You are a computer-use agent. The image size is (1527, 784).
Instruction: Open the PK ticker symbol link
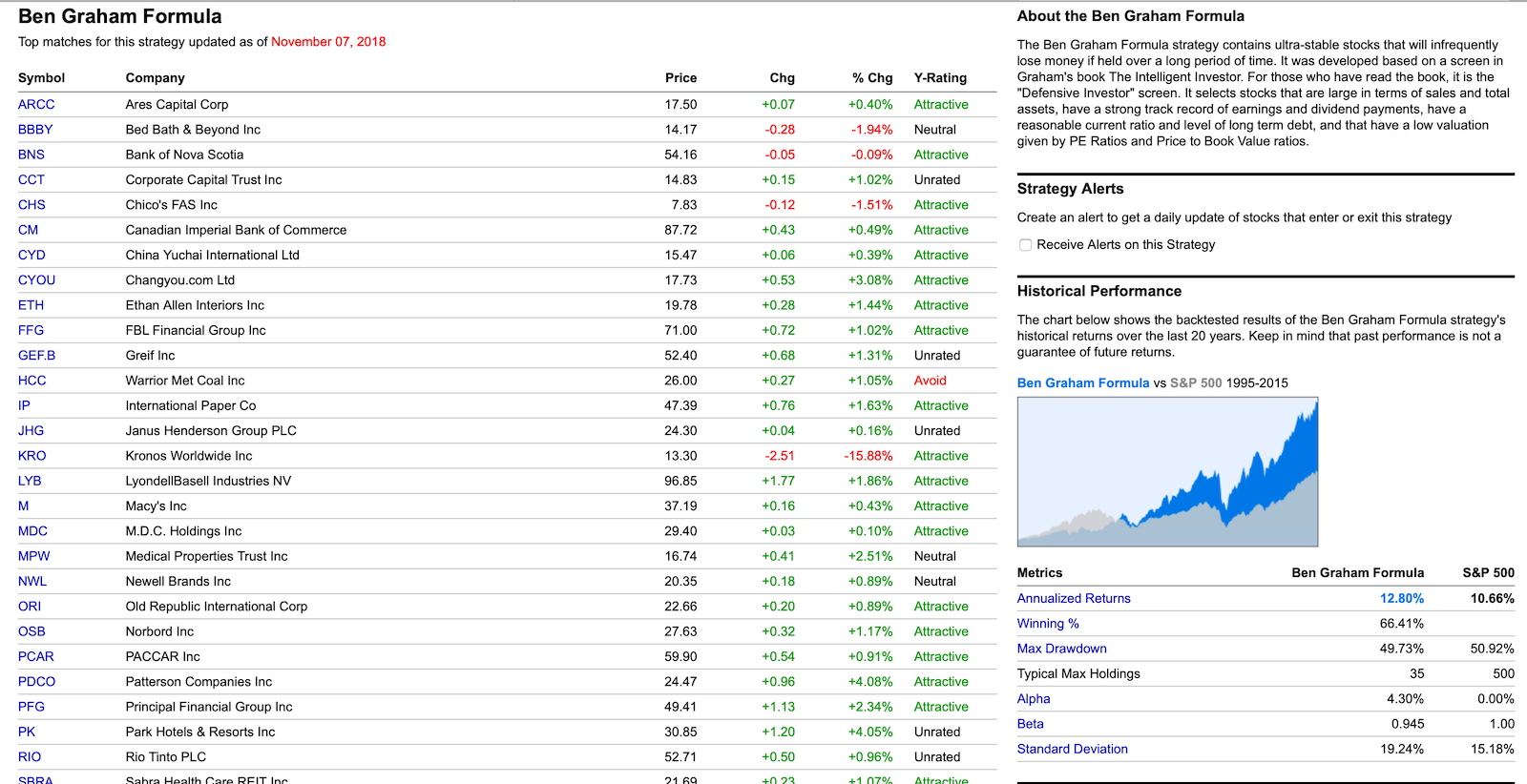tap(27, 732)
